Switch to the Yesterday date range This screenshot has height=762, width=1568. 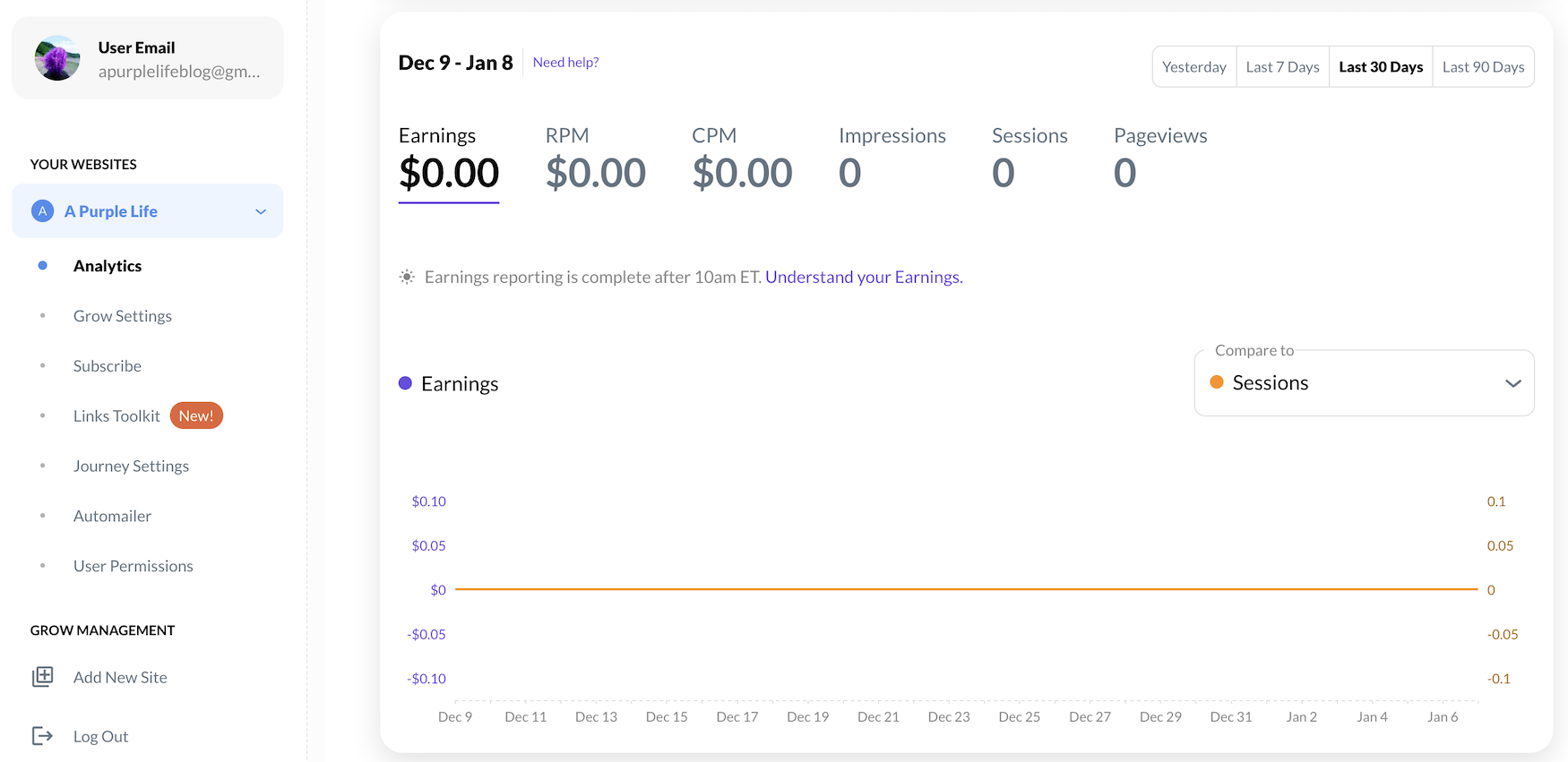[x=1193, y=67]
